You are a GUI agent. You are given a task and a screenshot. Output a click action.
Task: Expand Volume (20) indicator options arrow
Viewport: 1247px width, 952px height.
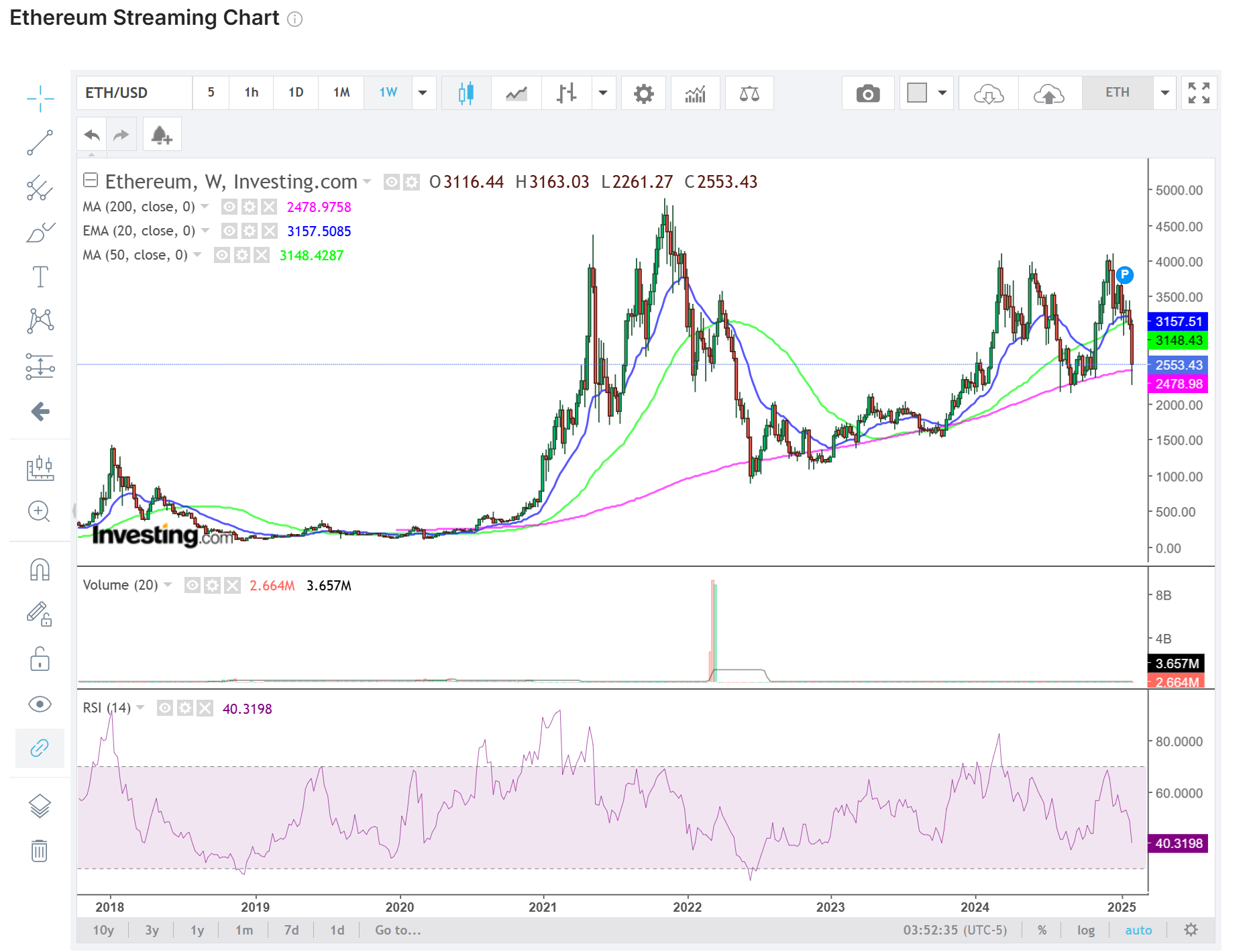[x=168, y=585]
